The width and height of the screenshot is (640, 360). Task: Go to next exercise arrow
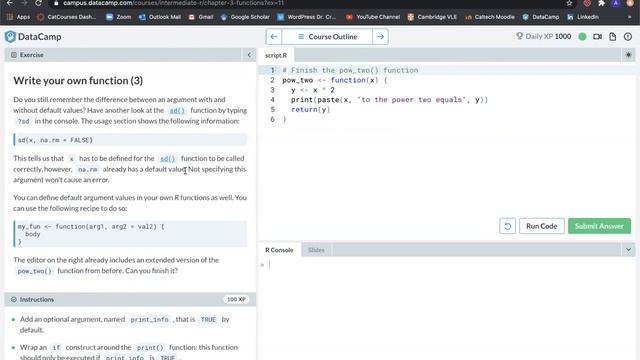pyautogui.click(x=380, y=37)
